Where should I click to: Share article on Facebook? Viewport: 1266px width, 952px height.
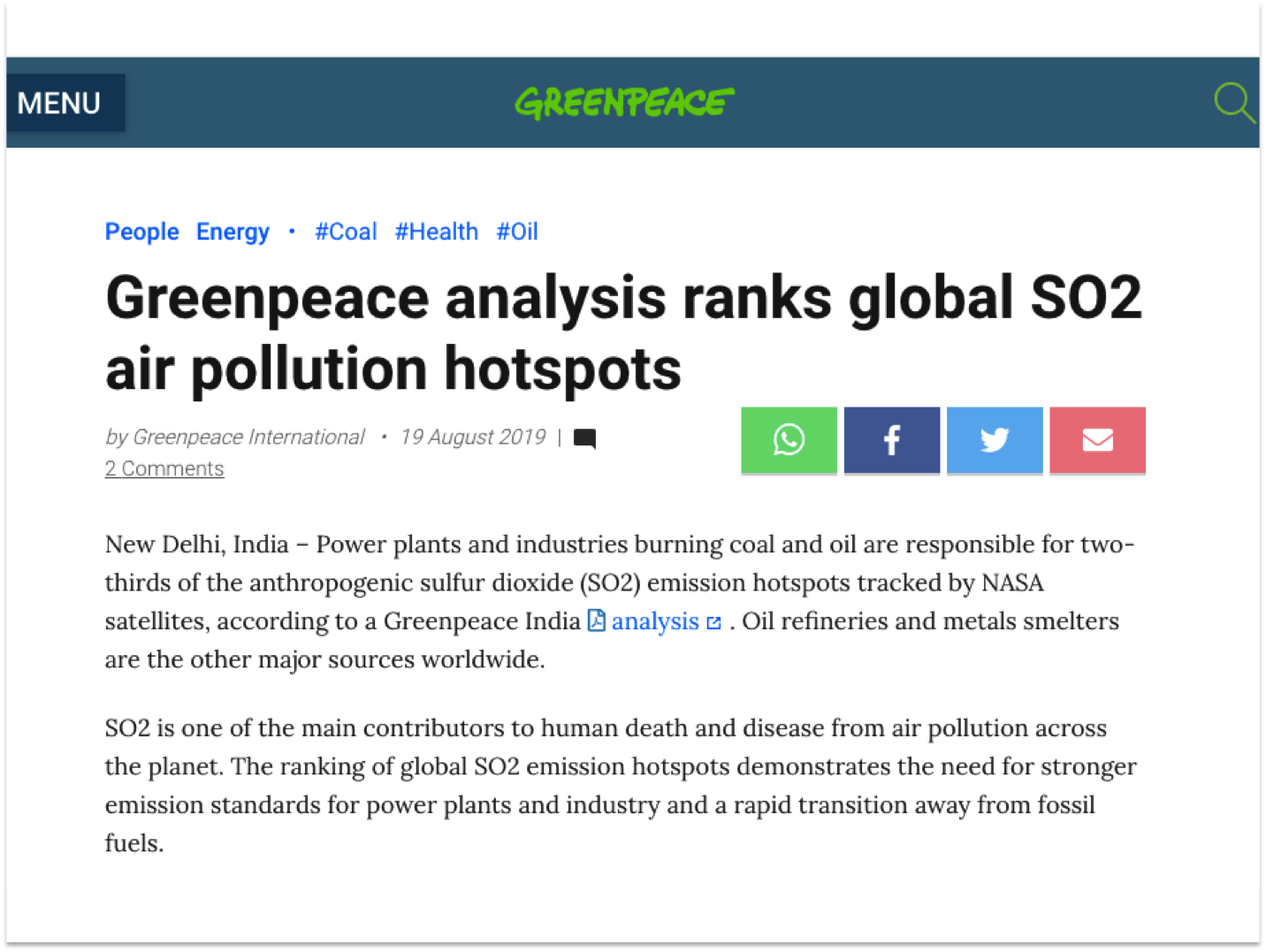click(891, 440)
